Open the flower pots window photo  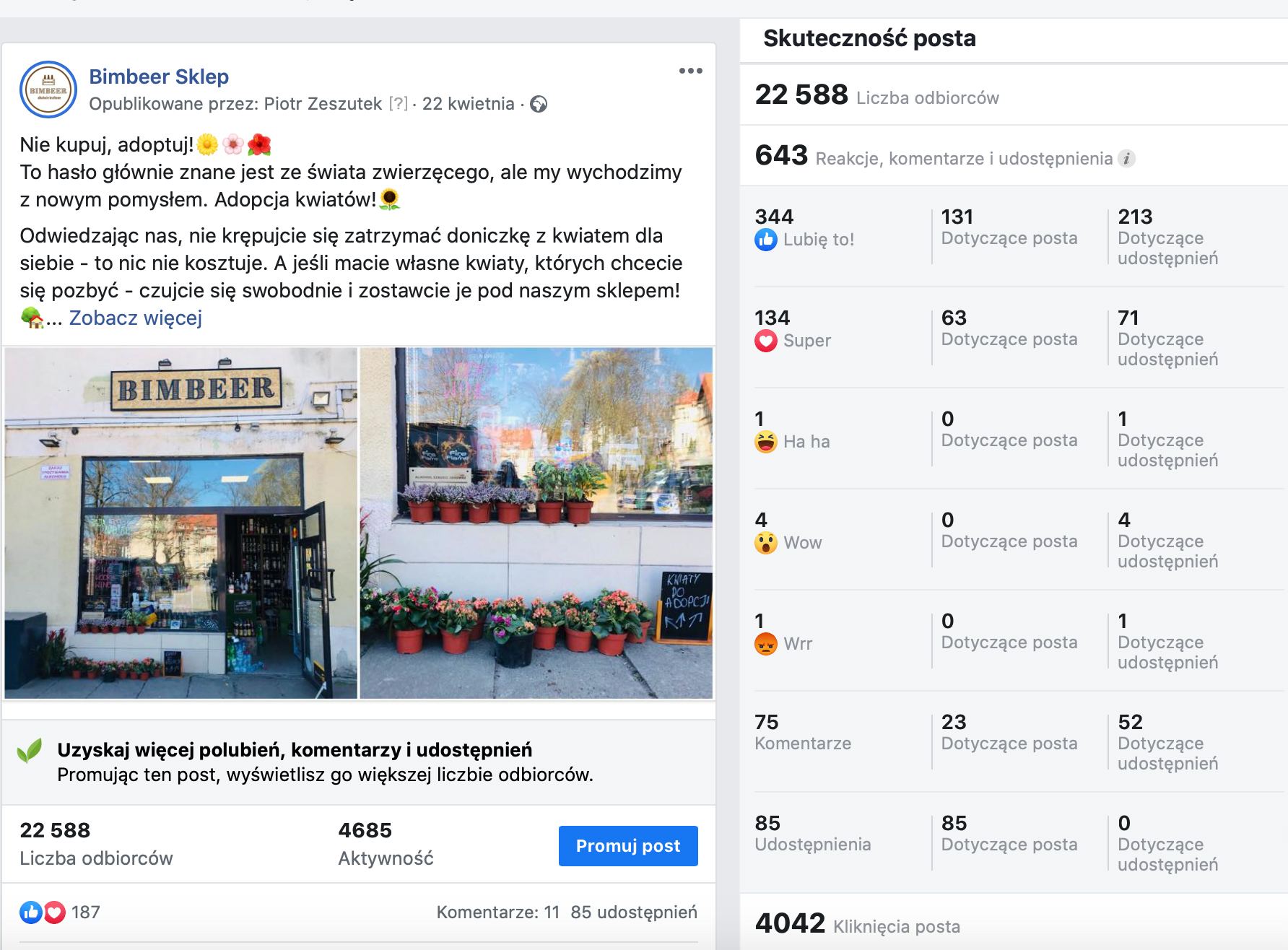pyautogui.click(x=536, y=523)
